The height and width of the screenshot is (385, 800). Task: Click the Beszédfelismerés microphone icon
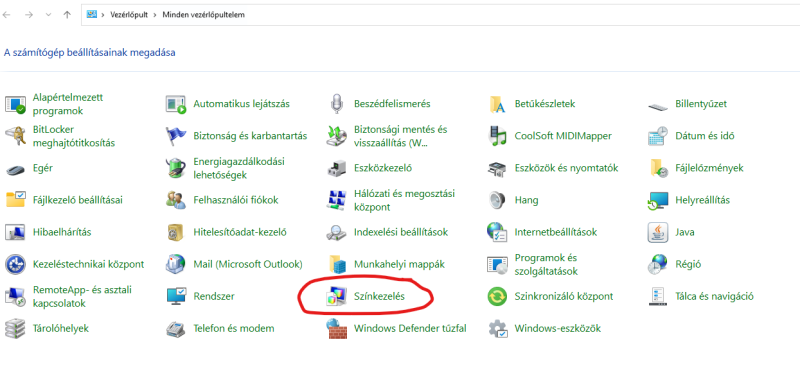(336, 104)
